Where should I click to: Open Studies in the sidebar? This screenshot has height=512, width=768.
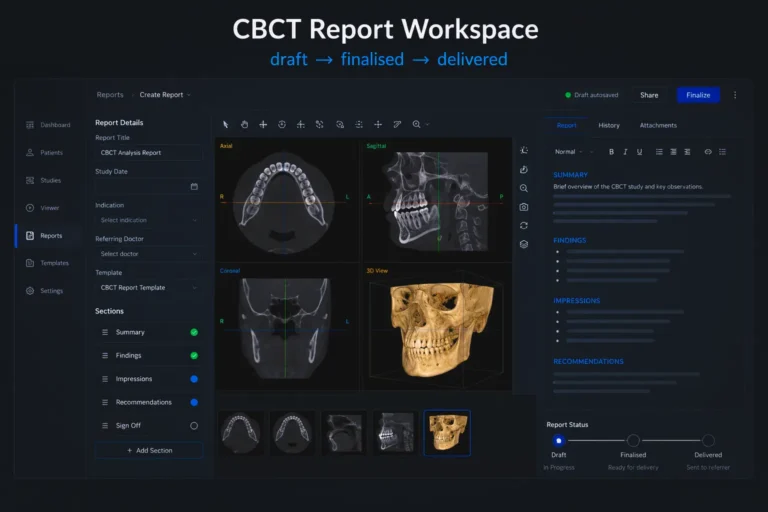click(x=44, y=180)
